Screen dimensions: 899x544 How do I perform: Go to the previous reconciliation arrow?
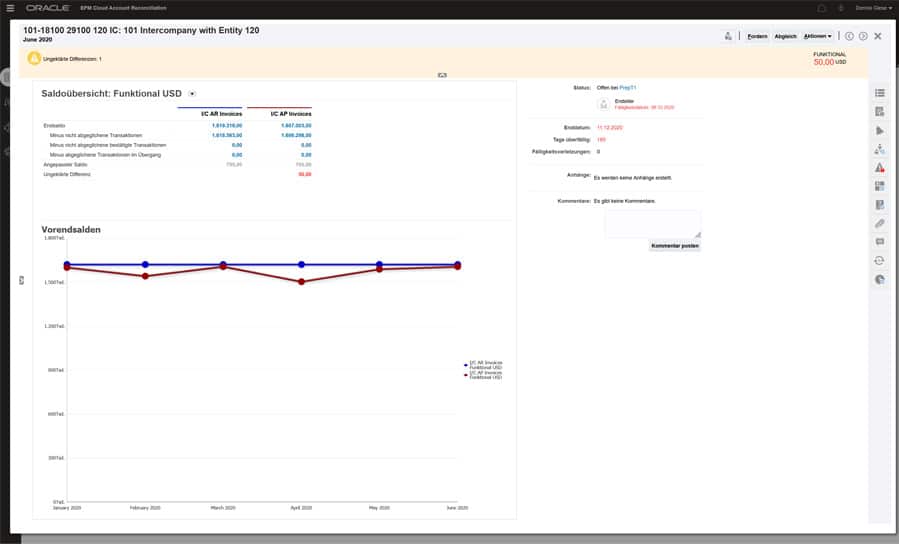849,36
